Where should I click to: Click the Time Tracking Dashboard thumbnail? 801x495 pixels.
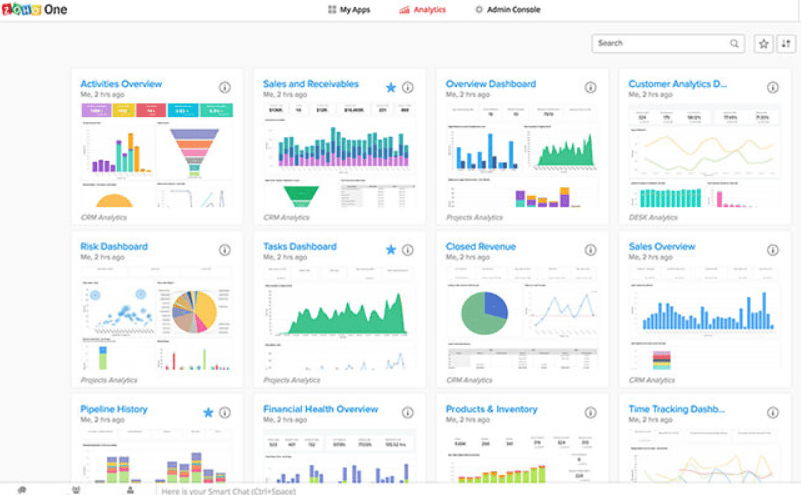[x=705, y=455]
